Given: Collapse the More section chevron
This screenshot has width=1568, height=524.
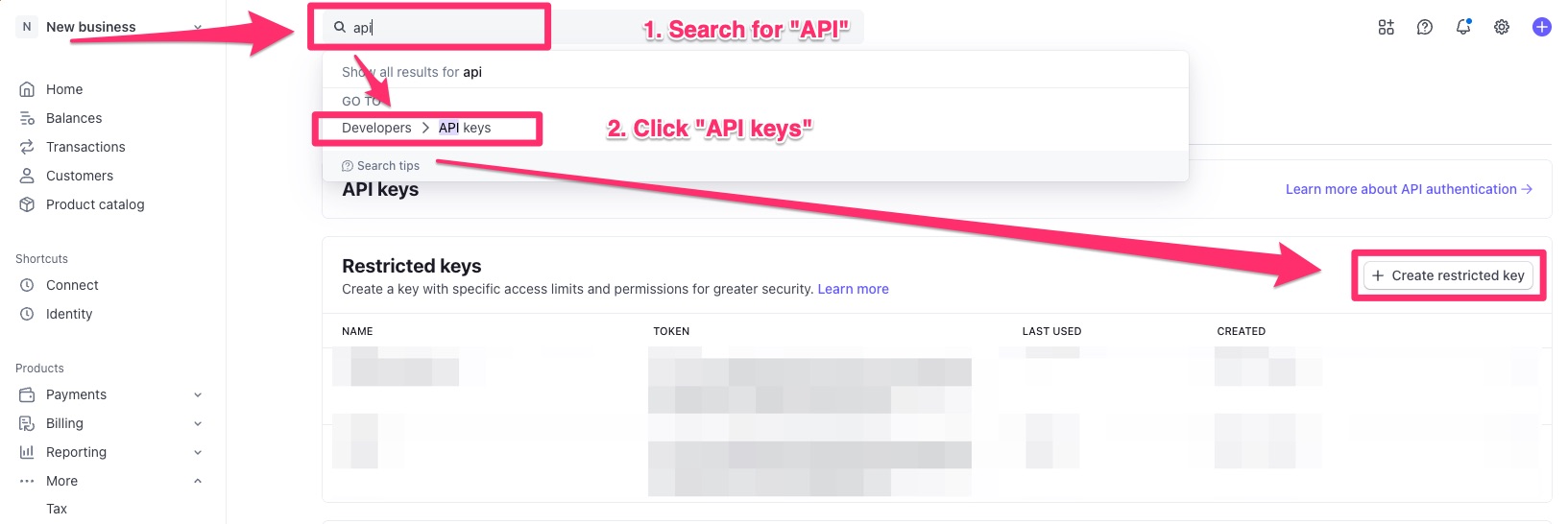Looking at the screenshot, I should tap(198, 481).
